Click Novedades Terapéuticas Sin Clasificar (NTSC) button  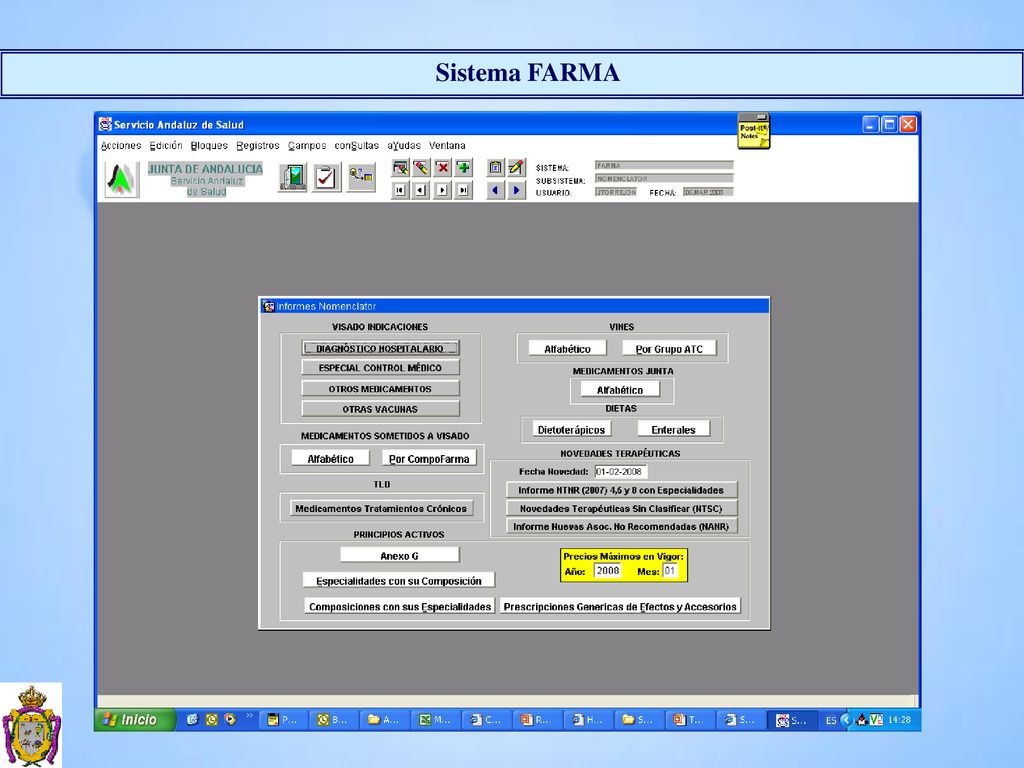[621, 508]
